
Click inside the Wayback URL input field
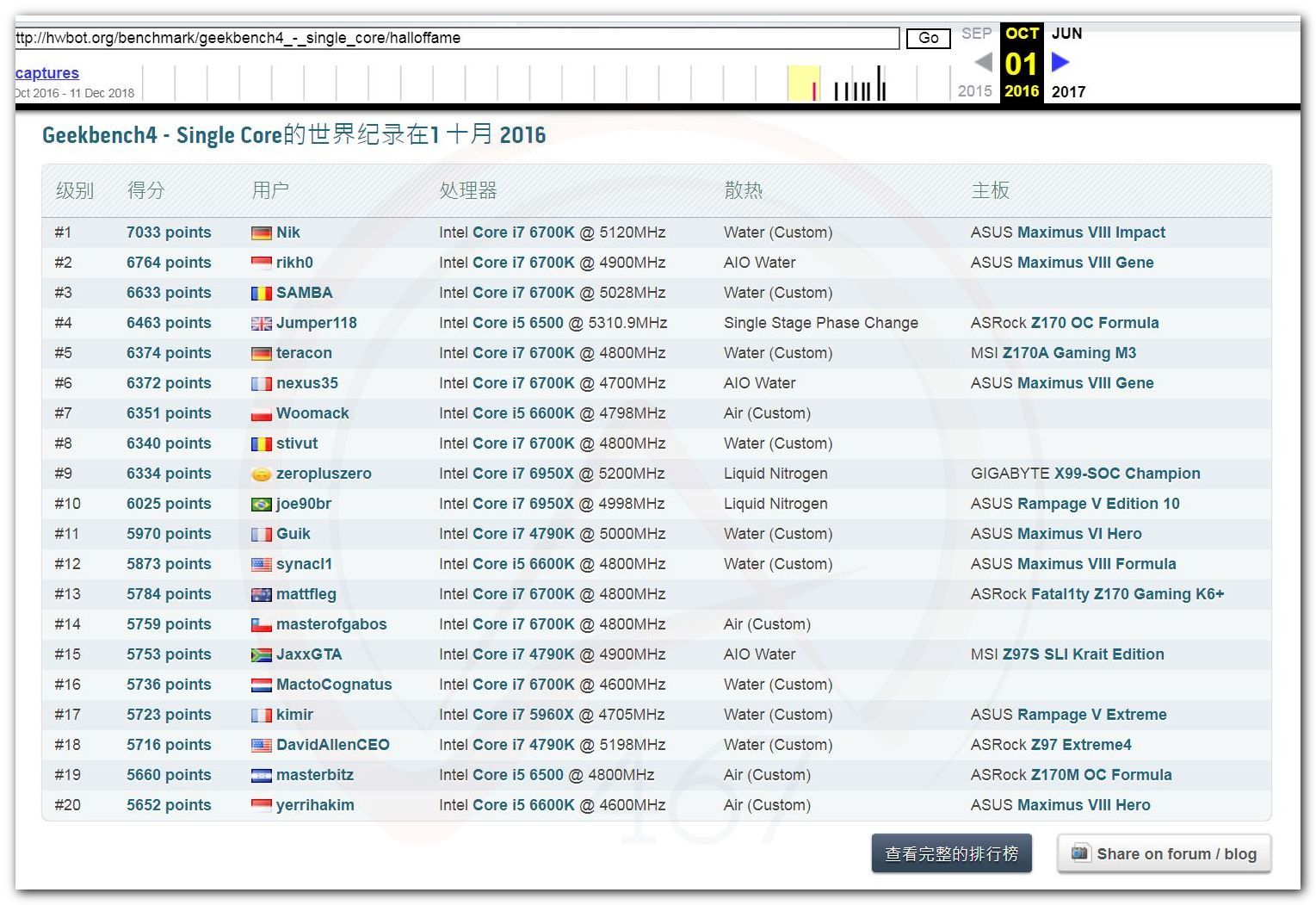[x=456, y=38]
